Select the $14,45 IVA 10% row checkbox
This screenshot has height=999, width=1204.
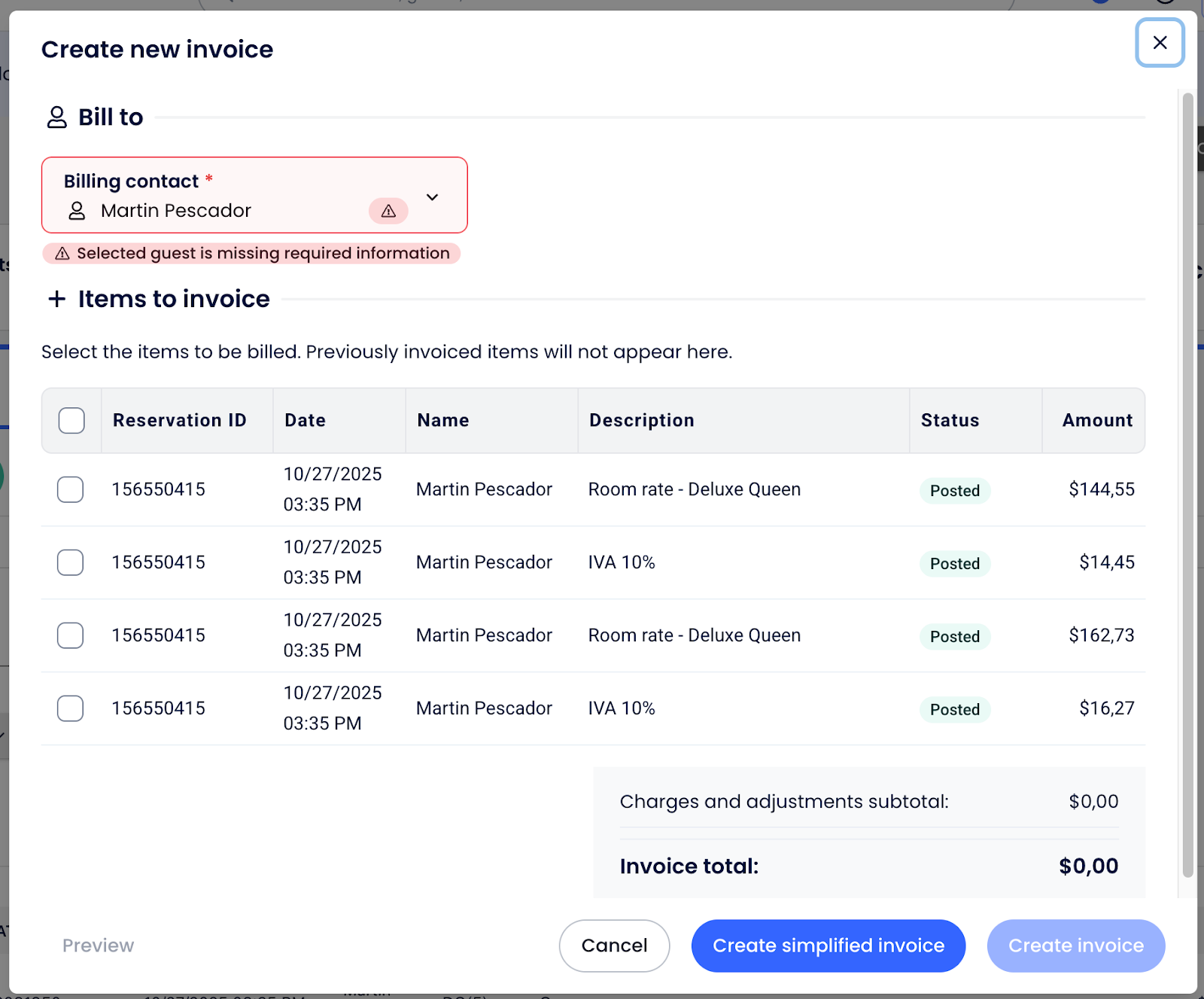[71, 562]
